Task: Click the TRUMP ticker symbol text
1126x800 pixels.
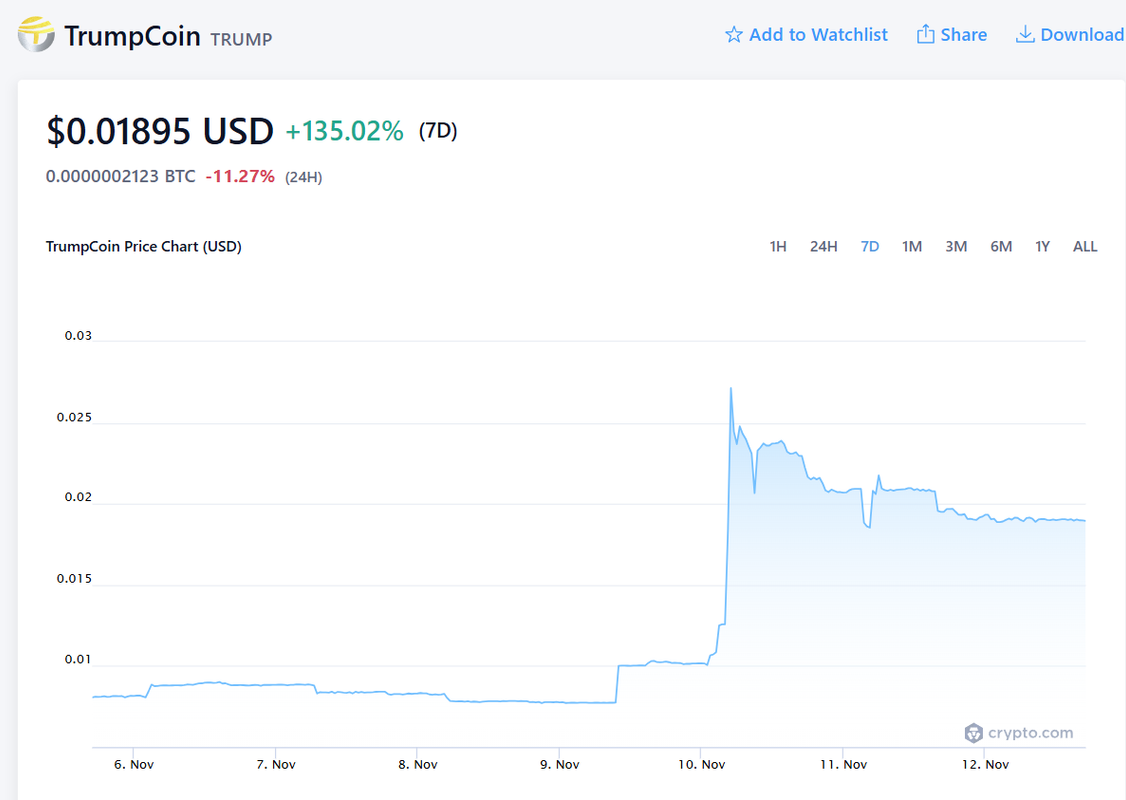Action: click(241, 39)
